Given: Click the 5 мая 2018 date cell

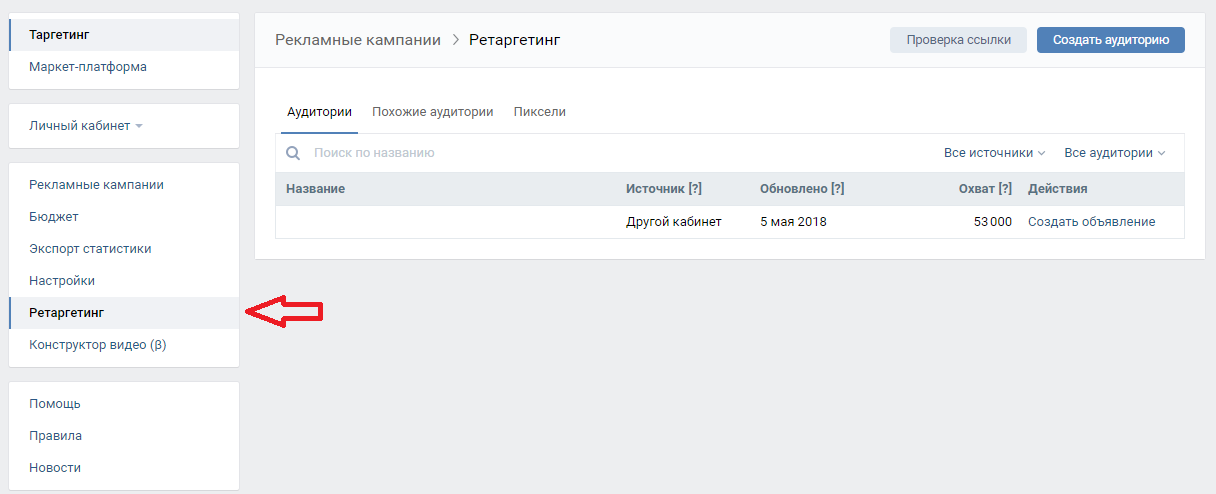Looking at the screenshot, I should [793, 222].
